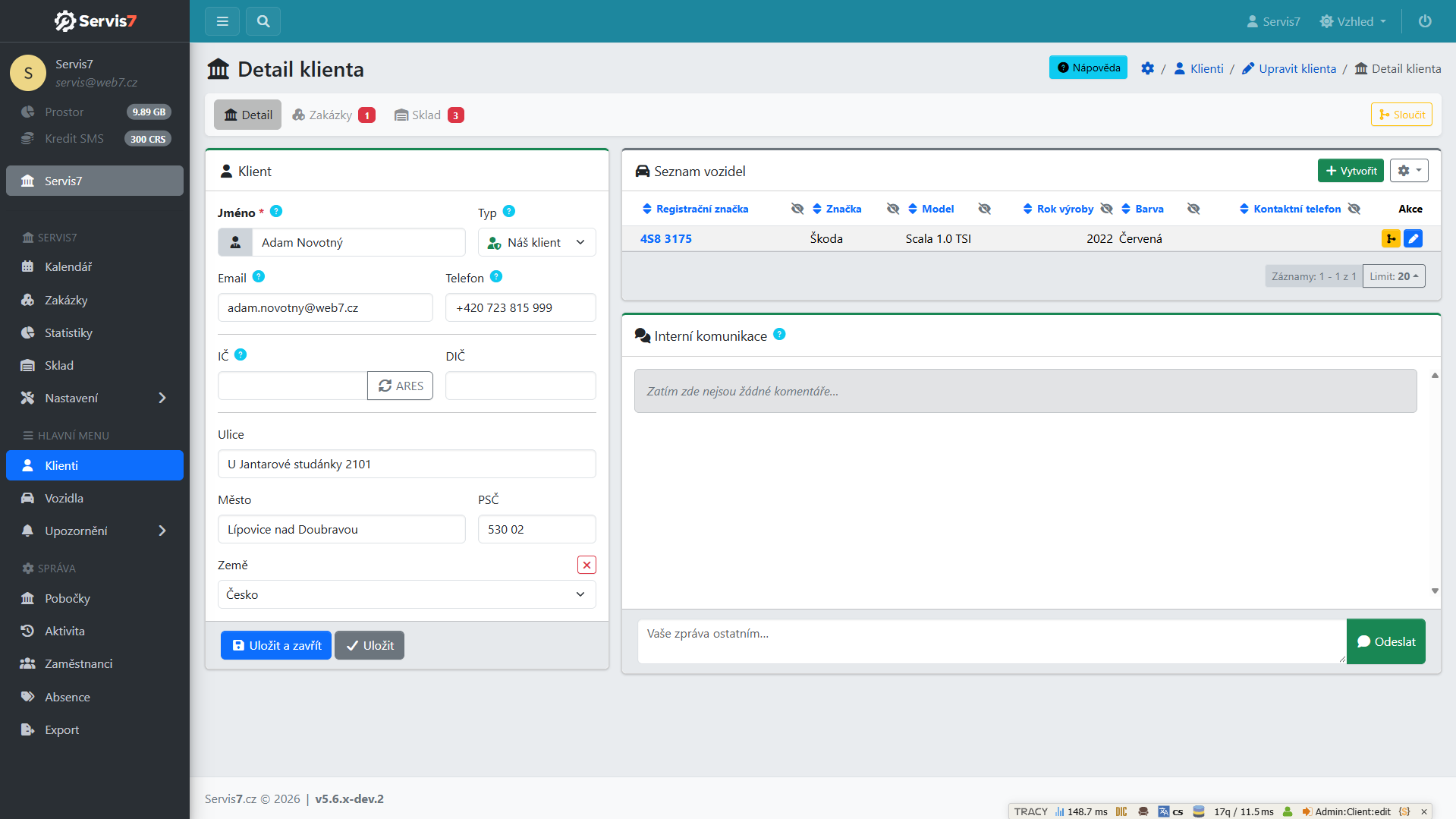Open Statistiky in the sidebar
The height and width of the screenshot is (819, 1456).
(95, 332)
